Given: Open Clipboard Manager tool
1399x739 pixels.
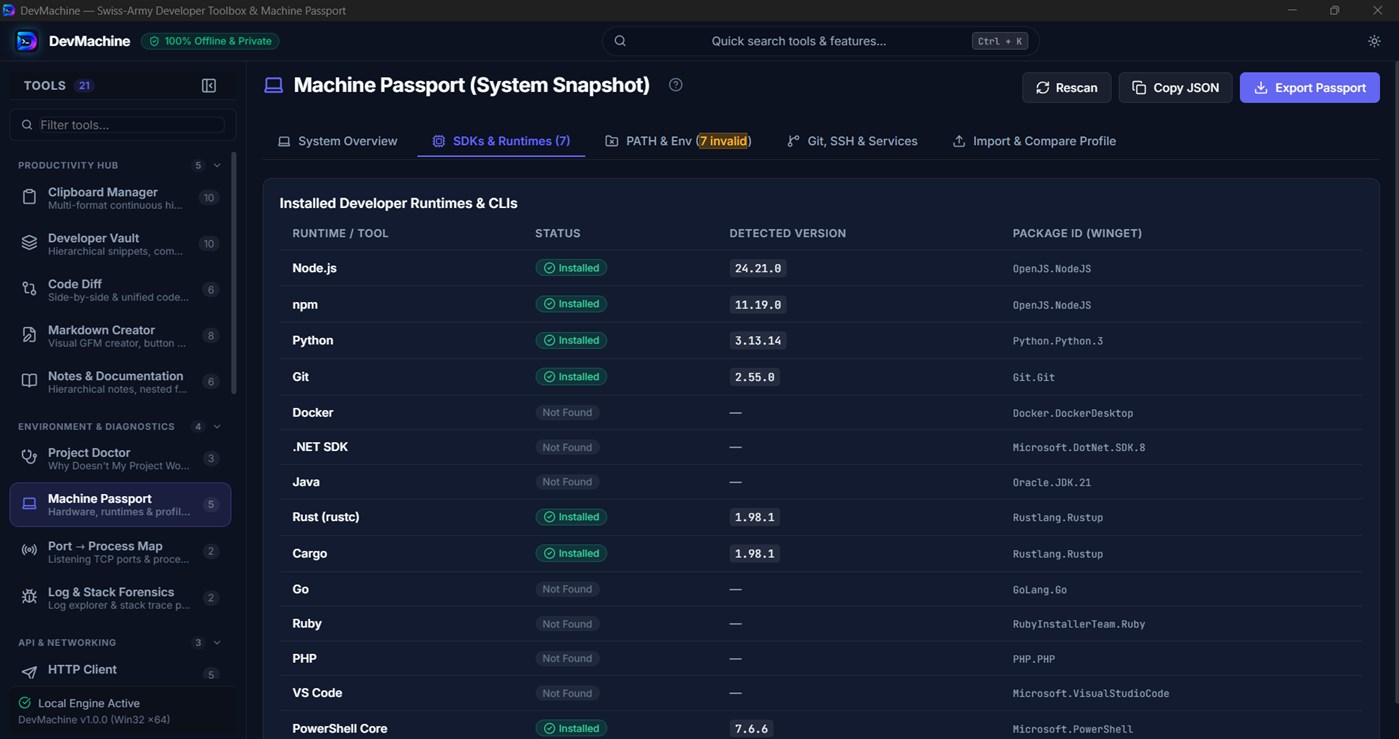Looking at the screenshot, I should click(x=120, y=198).
